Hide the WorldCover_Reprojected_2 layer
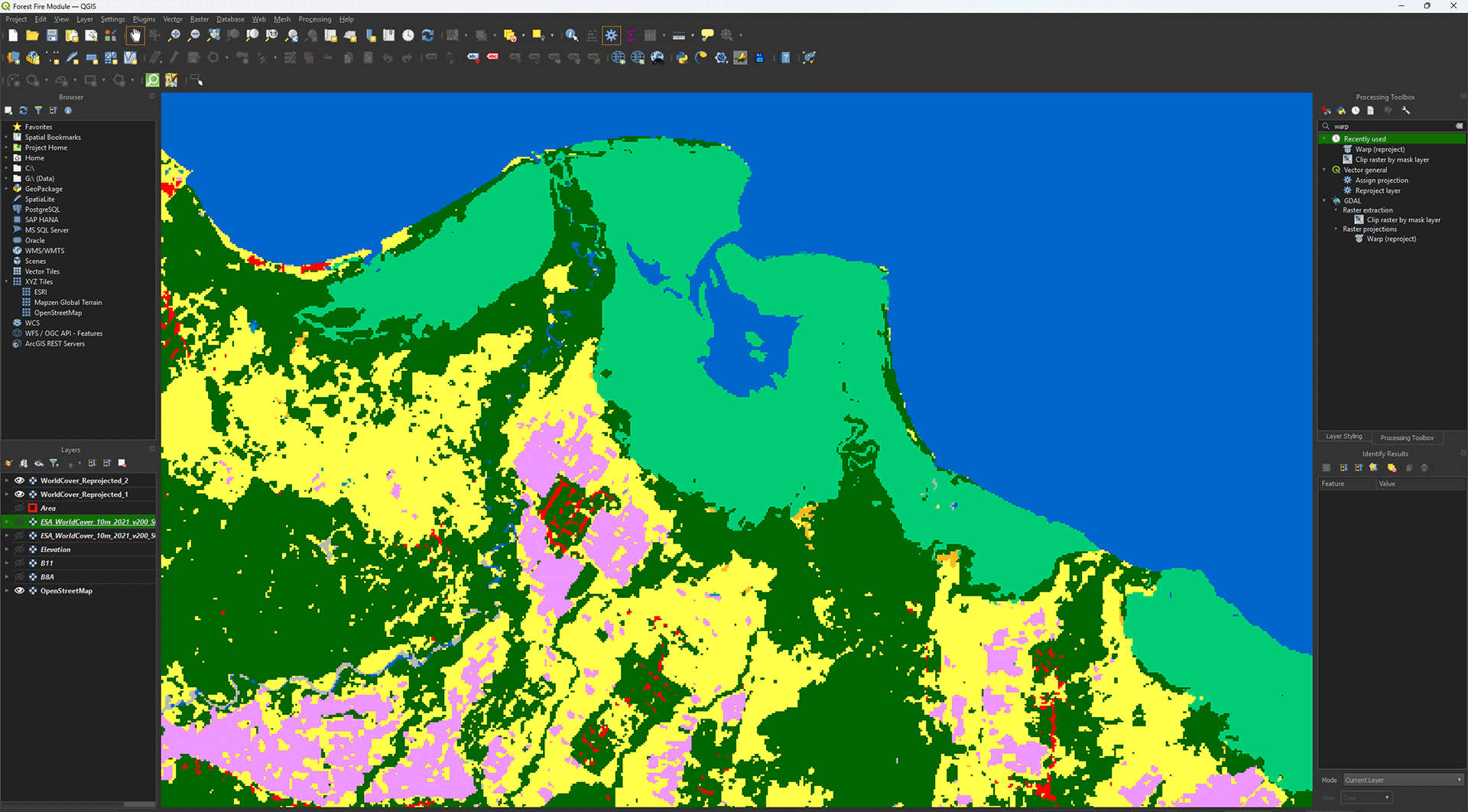 coord(20,481)
